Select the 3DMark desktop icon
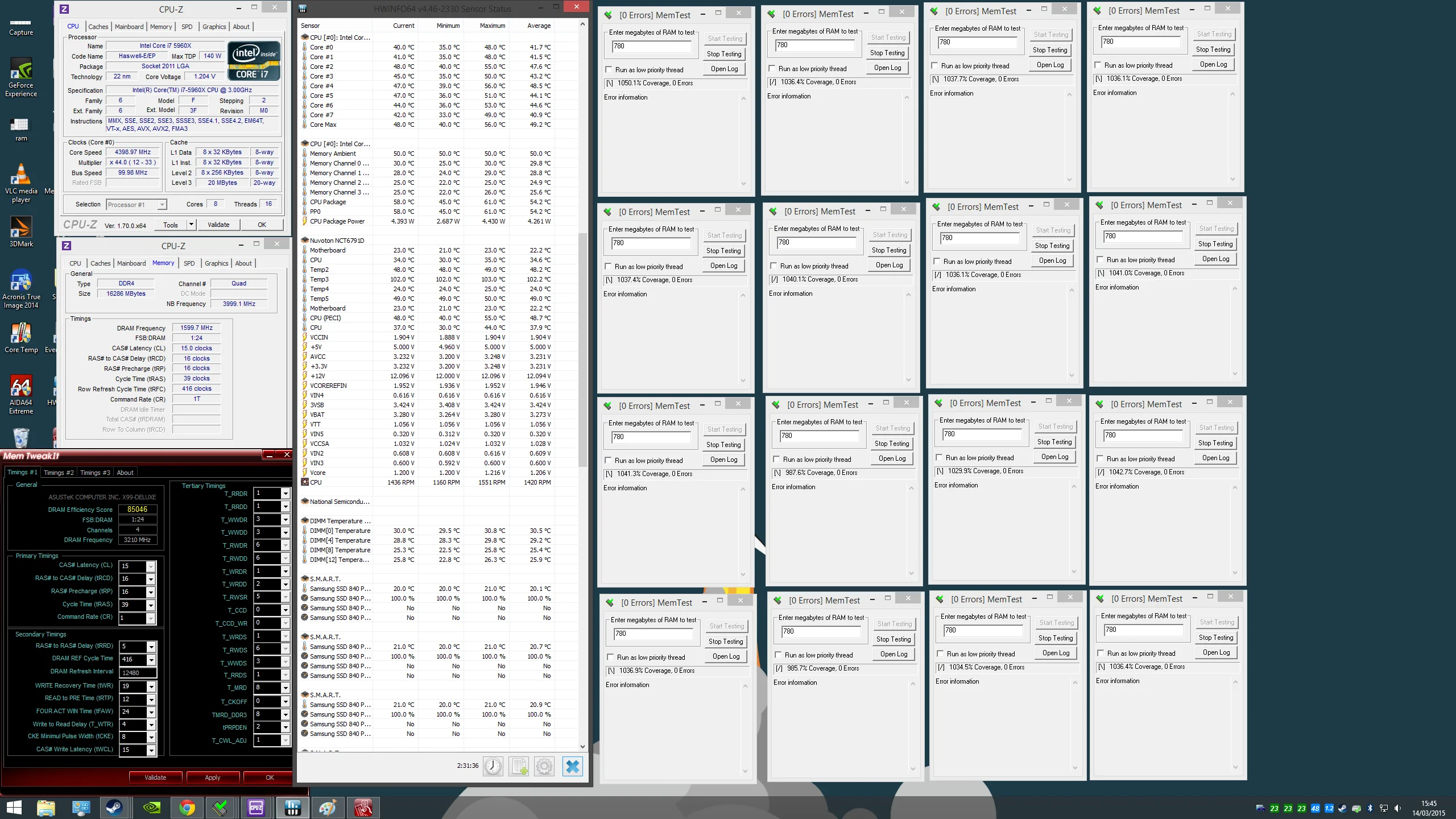Image resolution: width=1456 pixels, height=819 pixels. tap(21, 231)
